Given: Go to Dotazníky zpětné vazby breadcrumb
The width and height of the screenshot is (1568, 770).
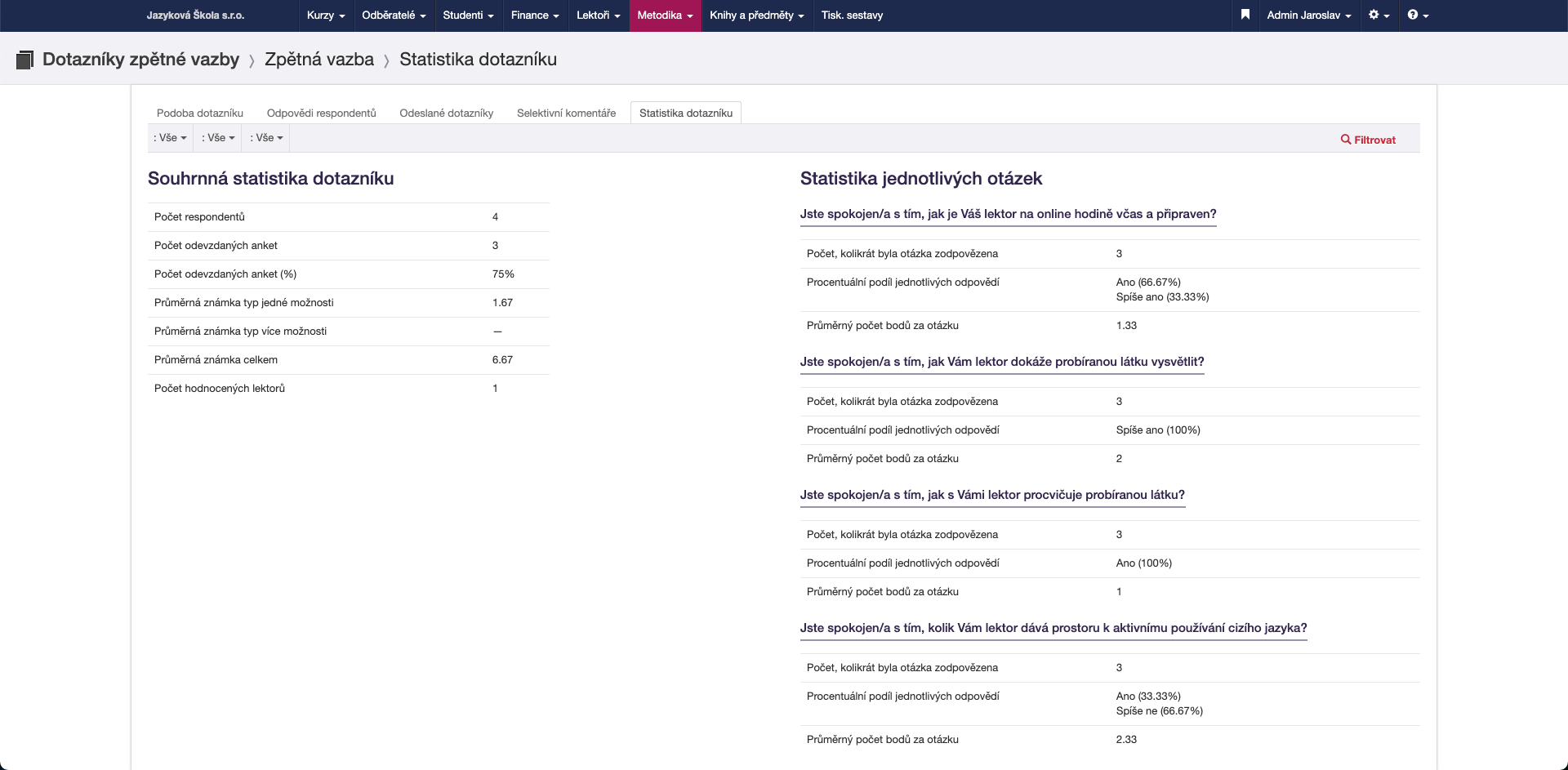Looking at the screenshot, I should coord(140,60).
